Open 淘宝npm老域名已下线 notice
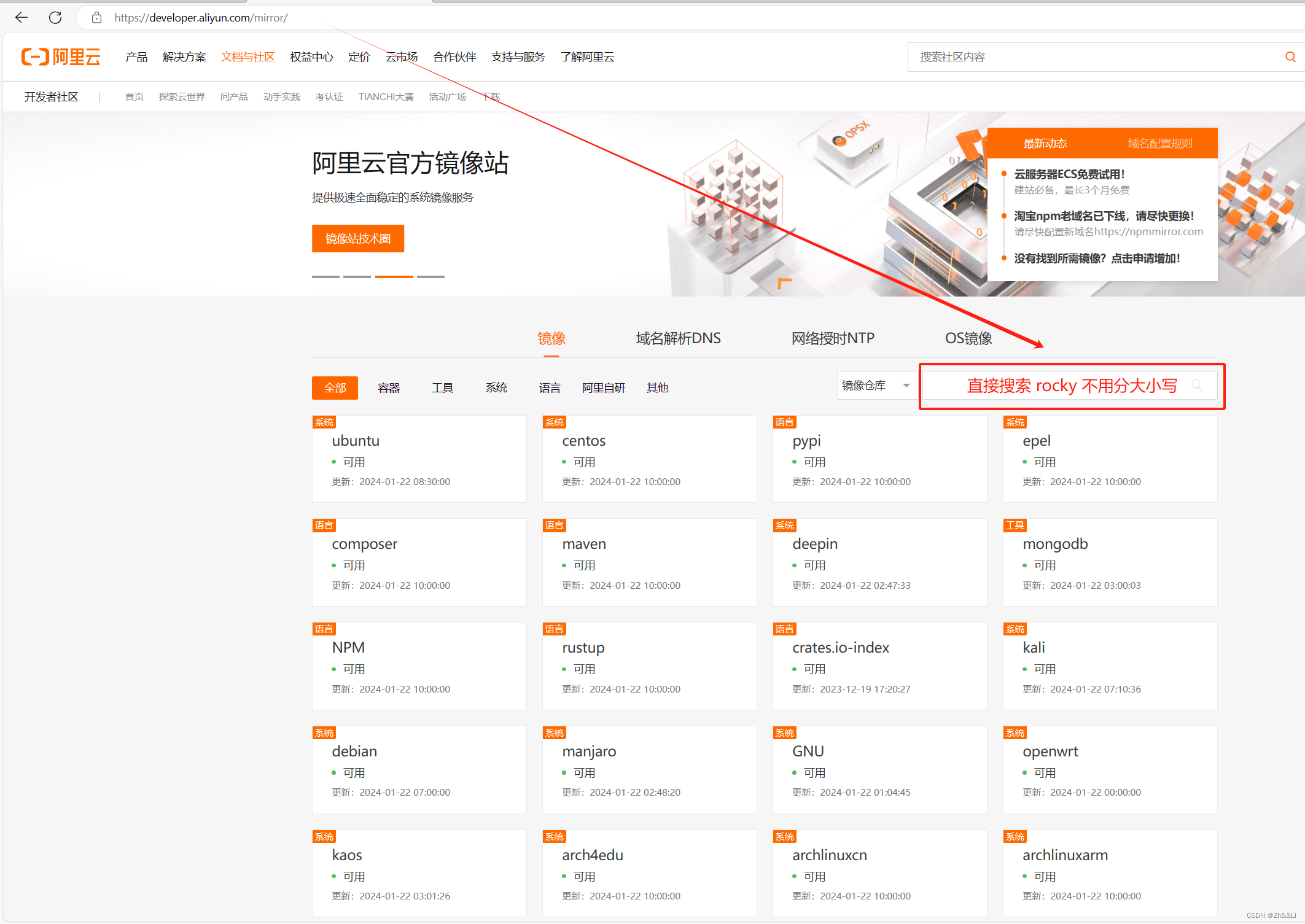This screenshot has width=1305, height=924. tap(1104, 216)
